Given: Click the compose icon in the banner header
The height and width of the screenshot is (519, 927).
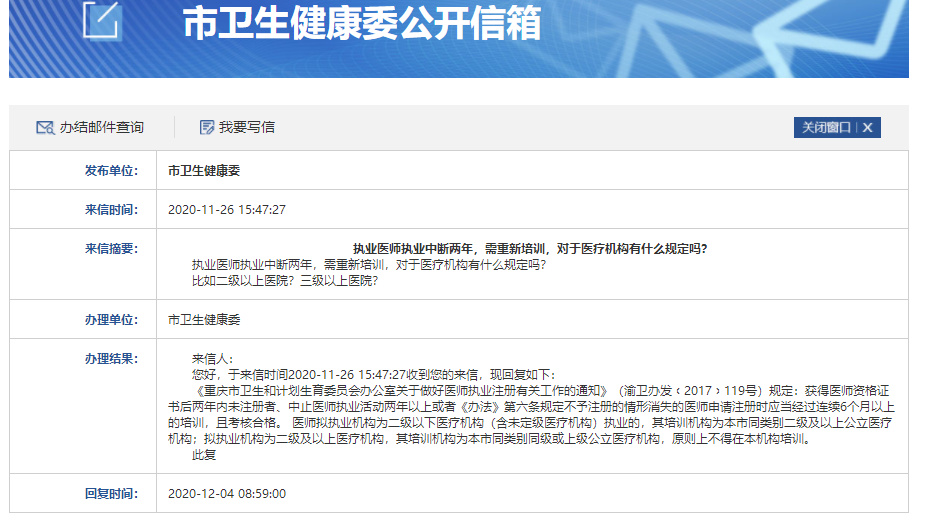Looking at the screenshot, I should pyautogui.click(x=101, y=20).
